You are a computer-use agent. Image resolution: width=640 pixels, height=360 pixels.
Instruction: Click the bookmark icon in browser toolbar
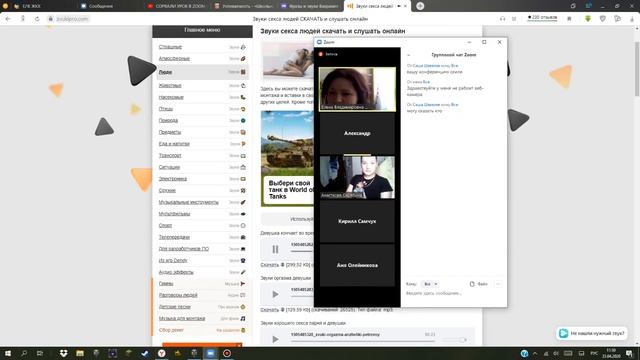[569, 19]
